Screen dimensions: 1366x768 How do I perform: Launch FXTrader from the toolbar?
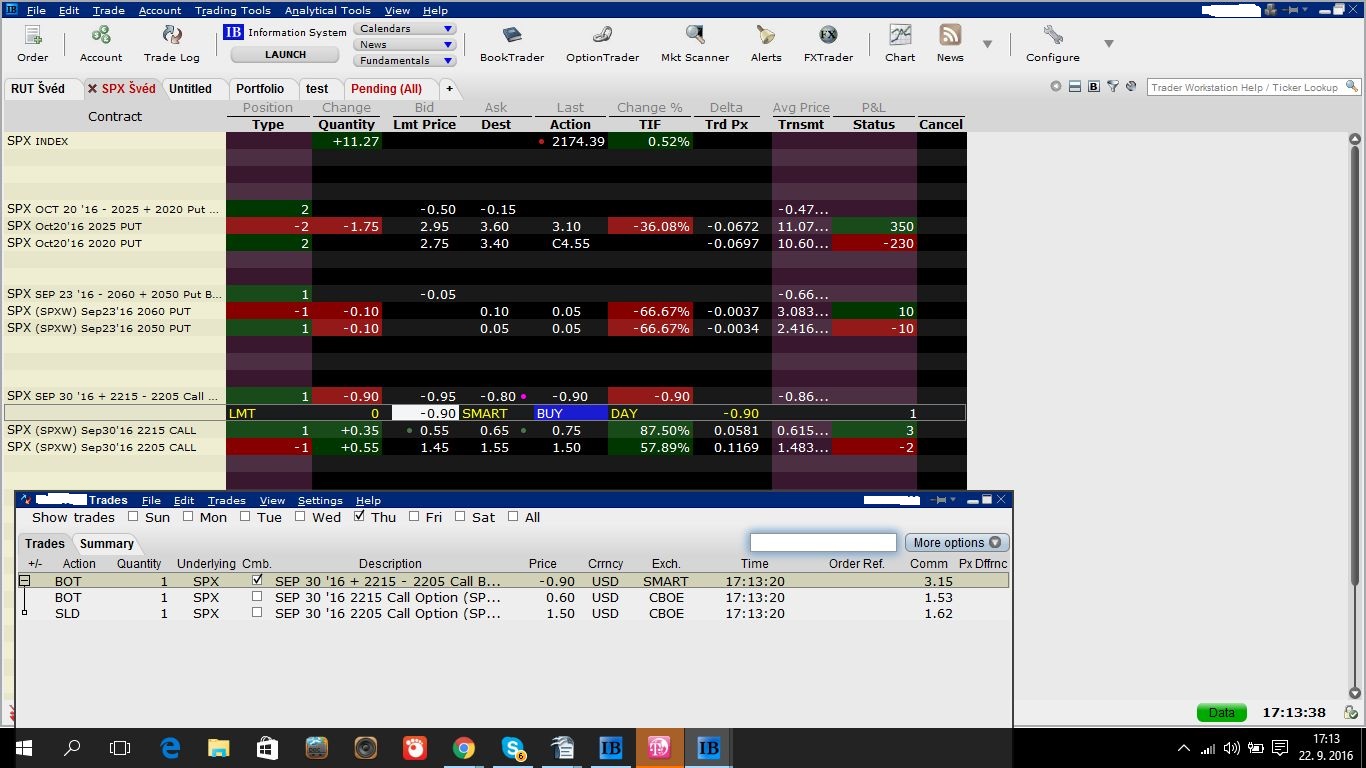(x=828, y=36)
